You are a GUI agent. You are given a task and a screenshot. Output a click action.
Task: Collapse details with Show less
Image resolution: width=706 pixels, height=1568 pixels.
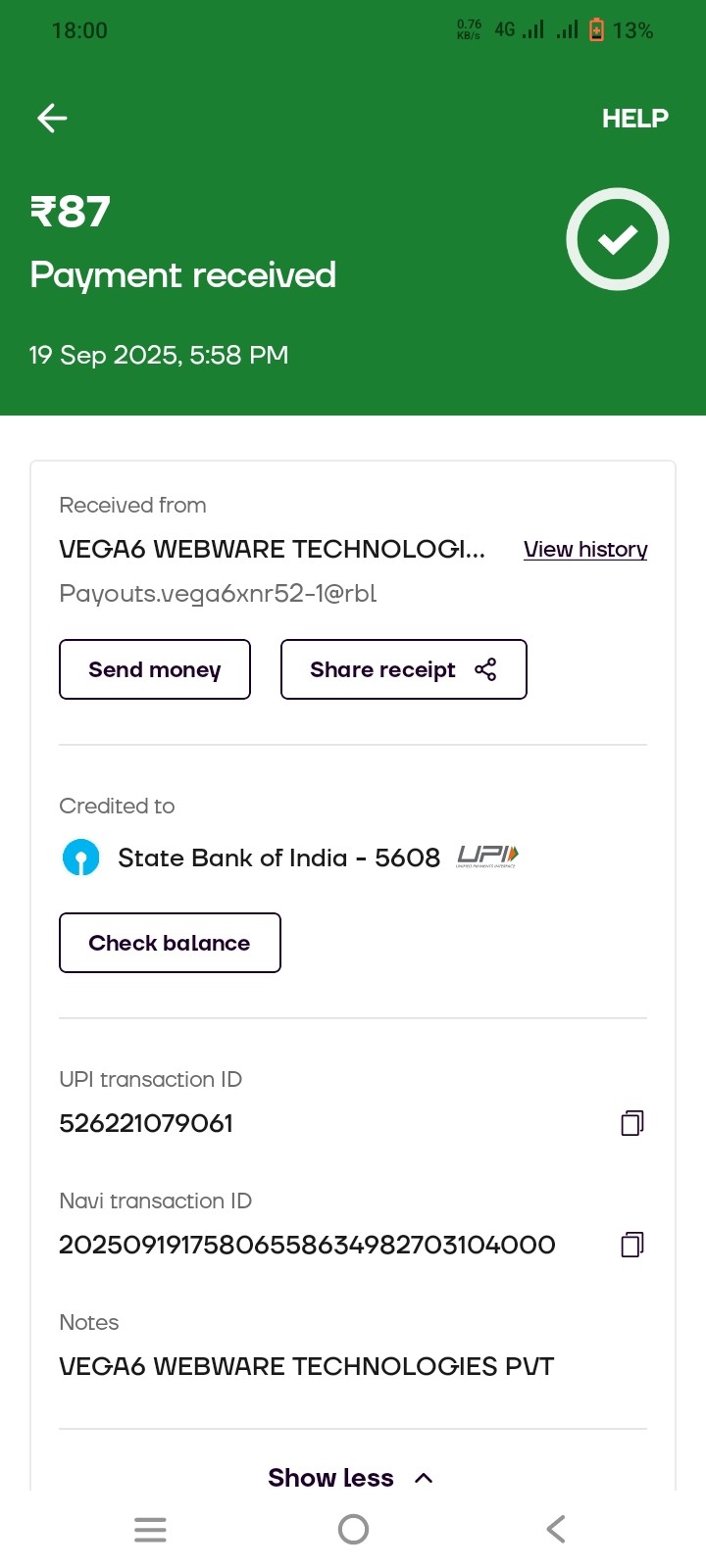[330, 1478]
